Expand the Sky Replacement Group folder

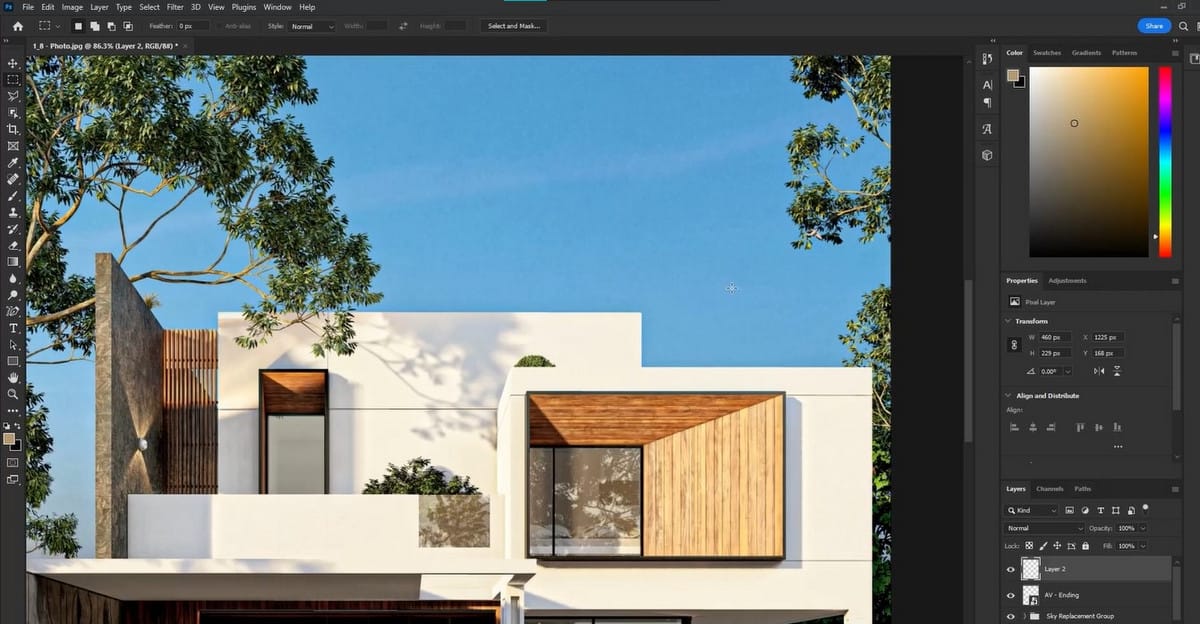point(1022,616)
